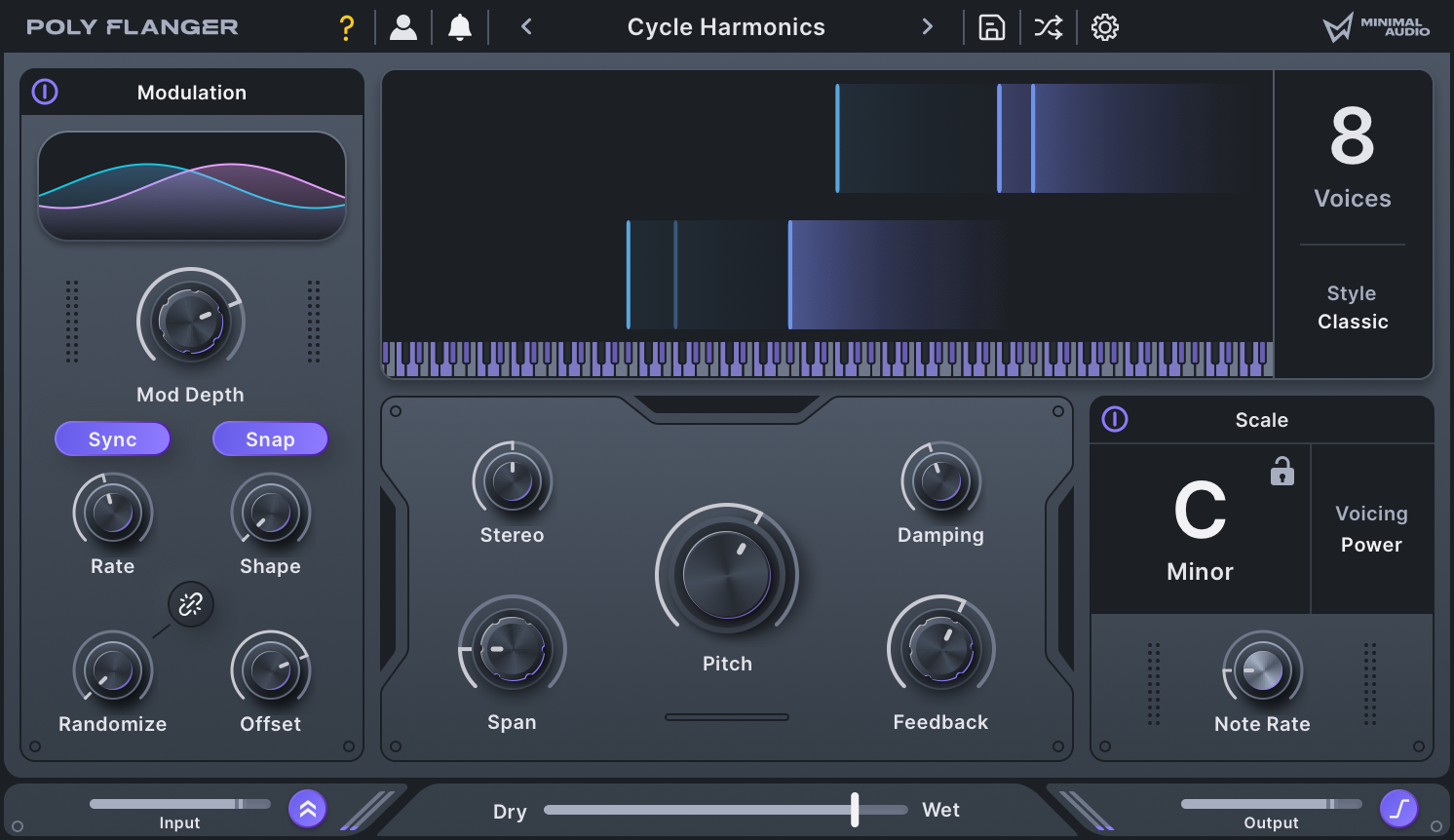Toggle the Scale section power button
The height and width of the screenshot is (840, 1454).
coord(1115,420)
